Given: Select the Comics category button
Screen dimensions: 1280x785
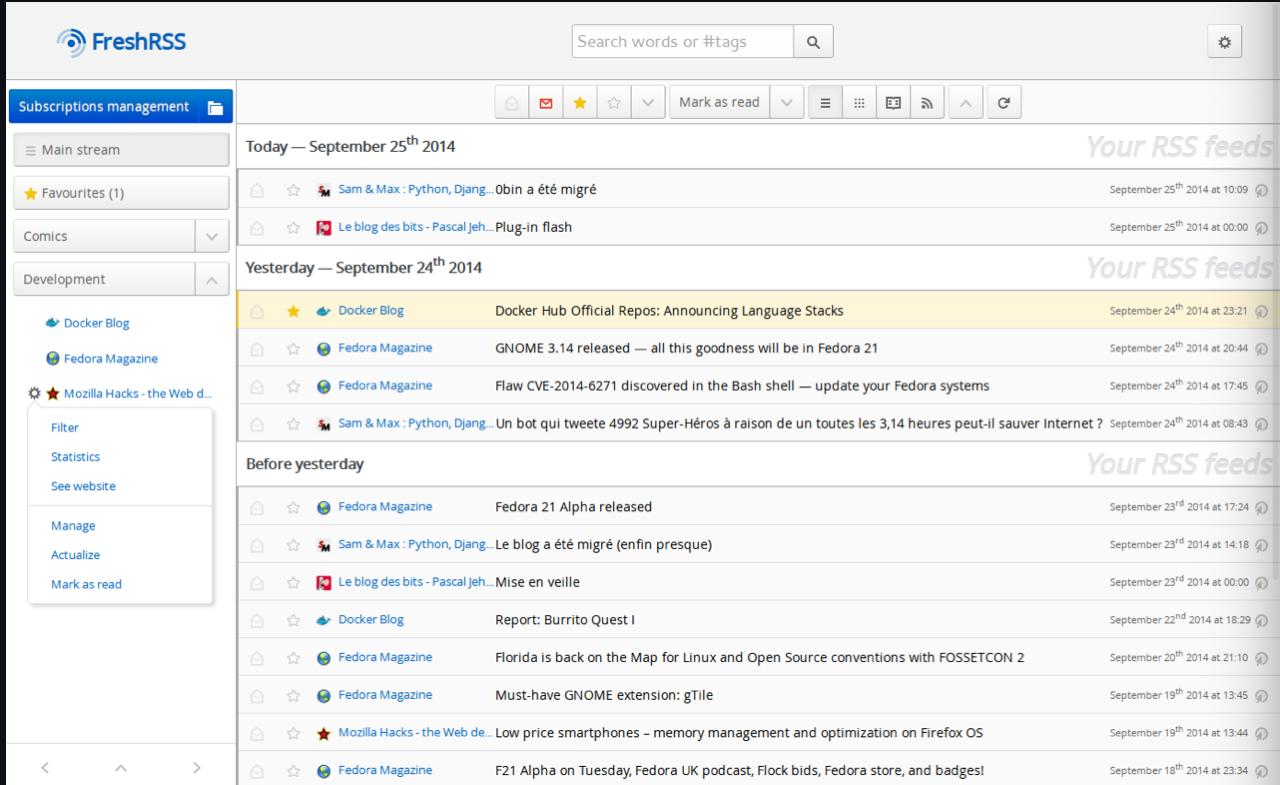Looking at the screenshot, I should click(x=104, y=236).
